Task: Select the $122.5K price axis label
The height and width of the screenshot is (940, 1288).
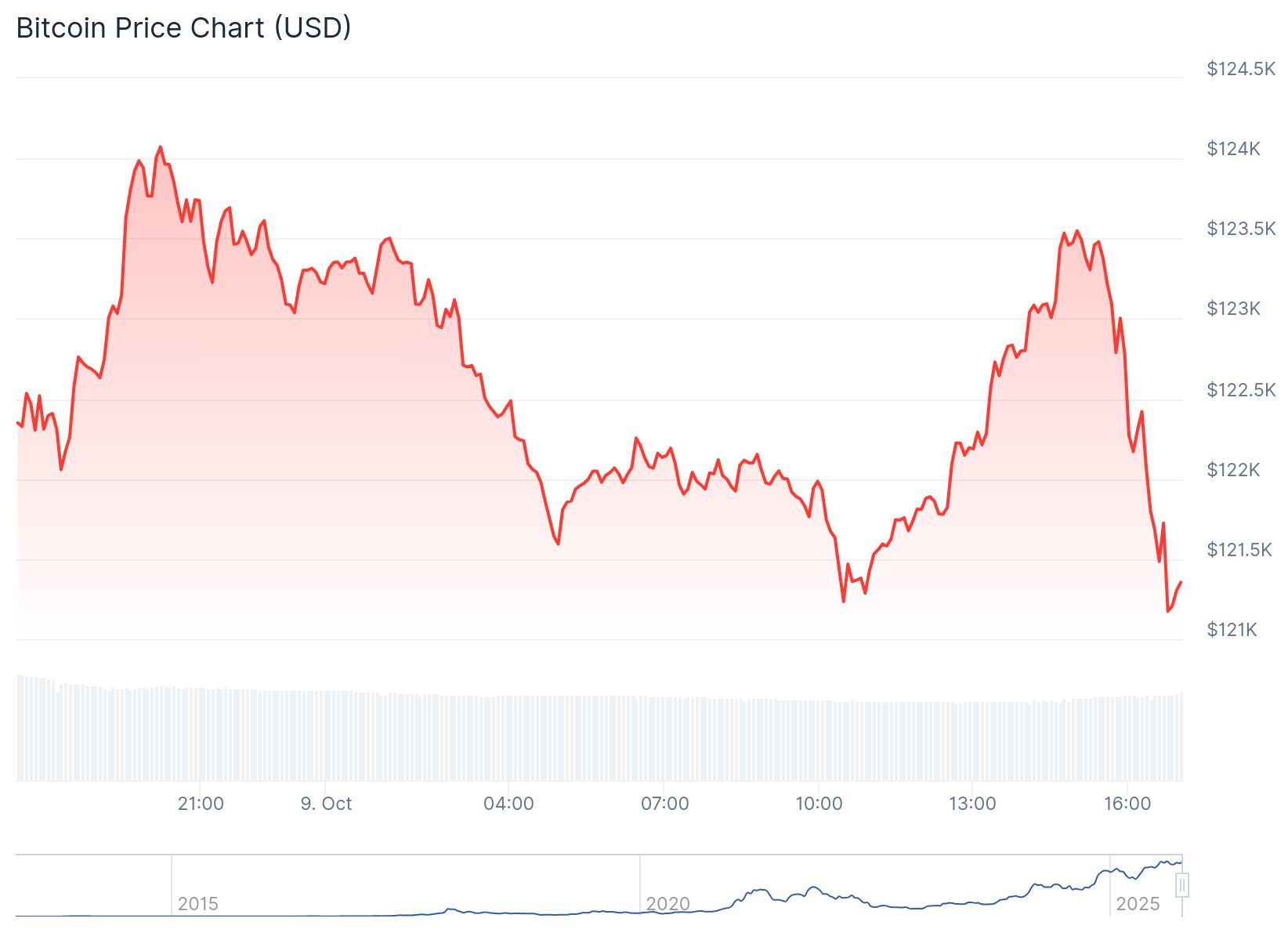Action: 1241,389
